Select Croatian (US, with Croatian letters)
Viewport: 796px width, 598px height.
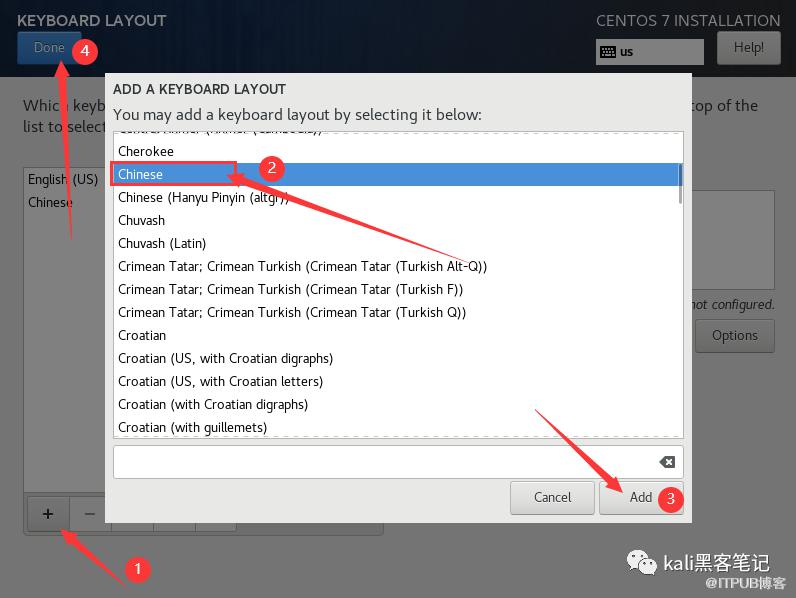(399, 381)
